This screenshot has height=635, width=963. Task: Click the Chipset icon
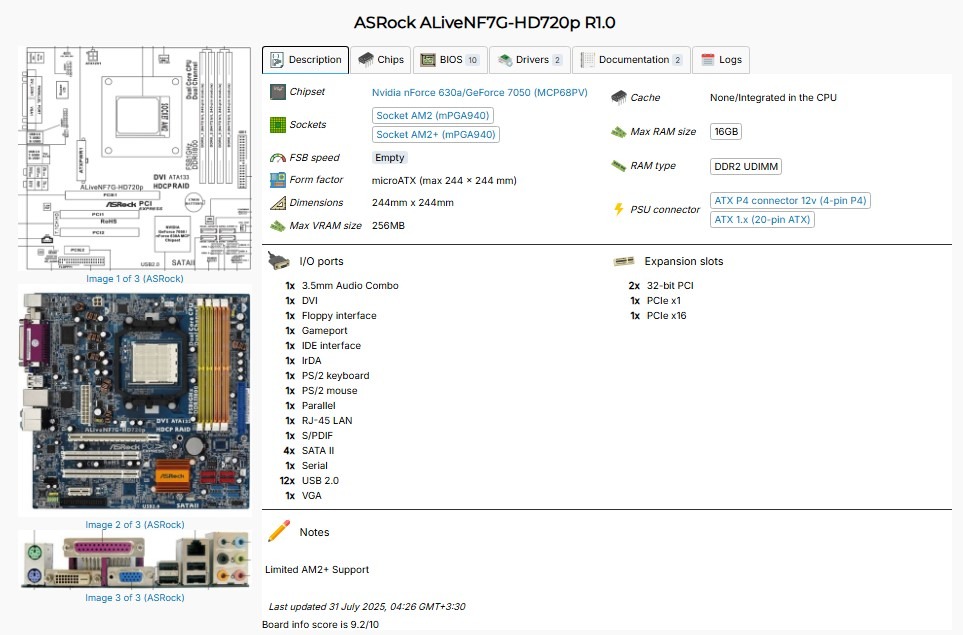[278, 92]
